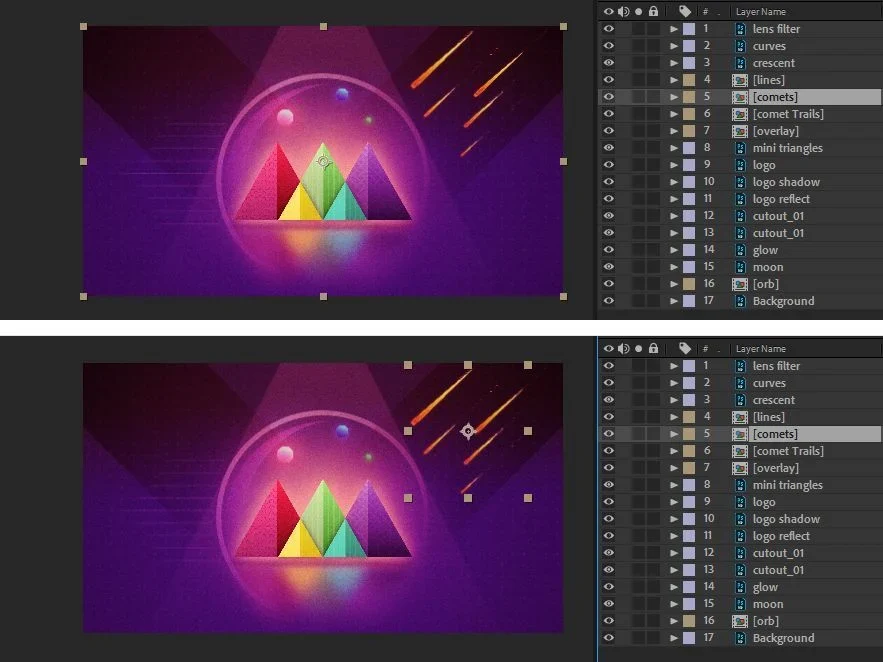Click the anchor point on green triangle in upper viewer
883x662 pixels.
323,162
